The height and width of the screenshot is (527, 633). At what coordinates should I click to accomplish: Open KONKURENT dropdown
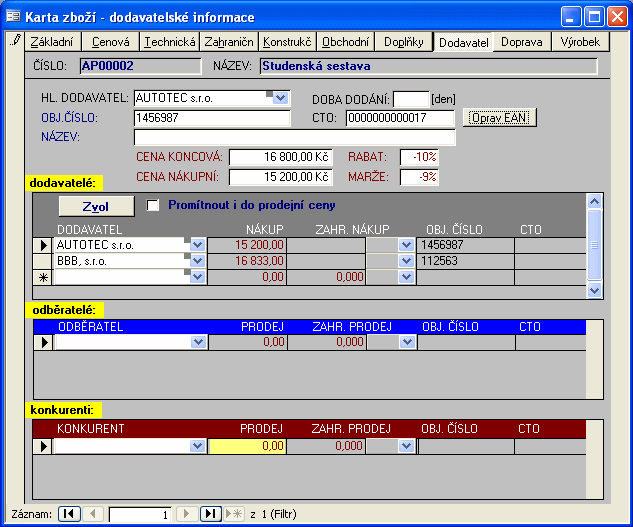(x=197, y=446)
